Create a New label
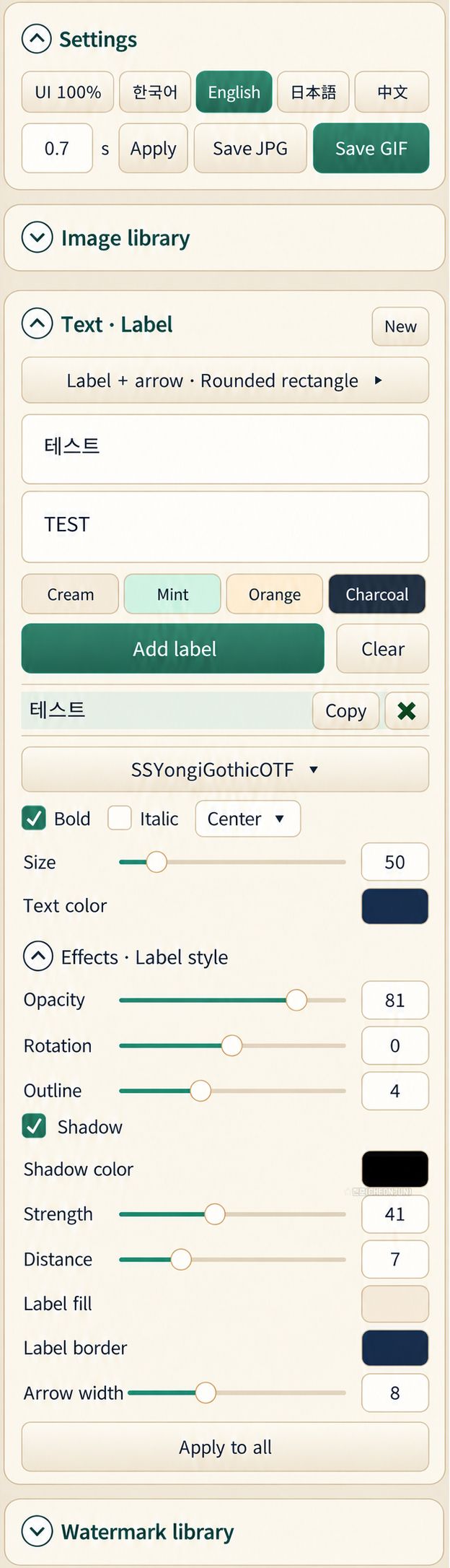This screenshot has width=450, height=1568. pos(400,326)
